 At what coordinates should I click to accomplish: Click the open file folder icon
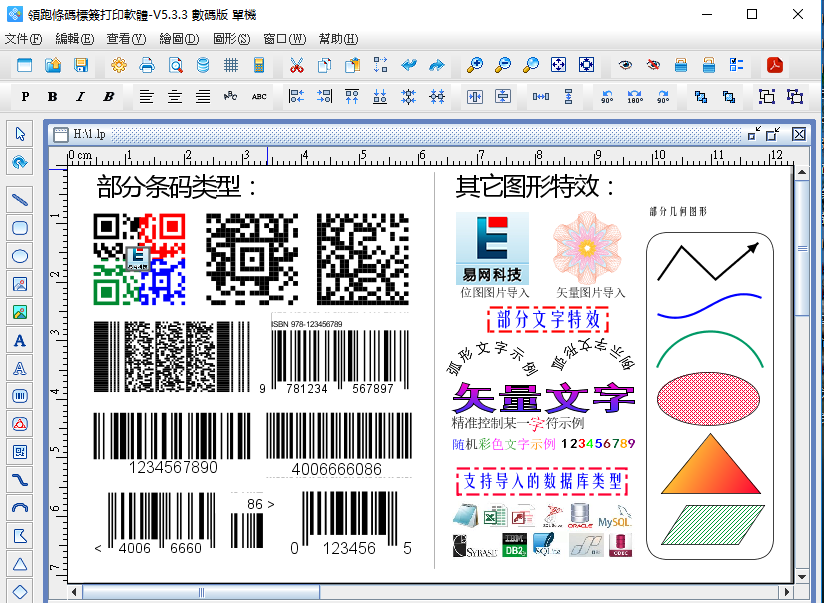tap(53, 65)
